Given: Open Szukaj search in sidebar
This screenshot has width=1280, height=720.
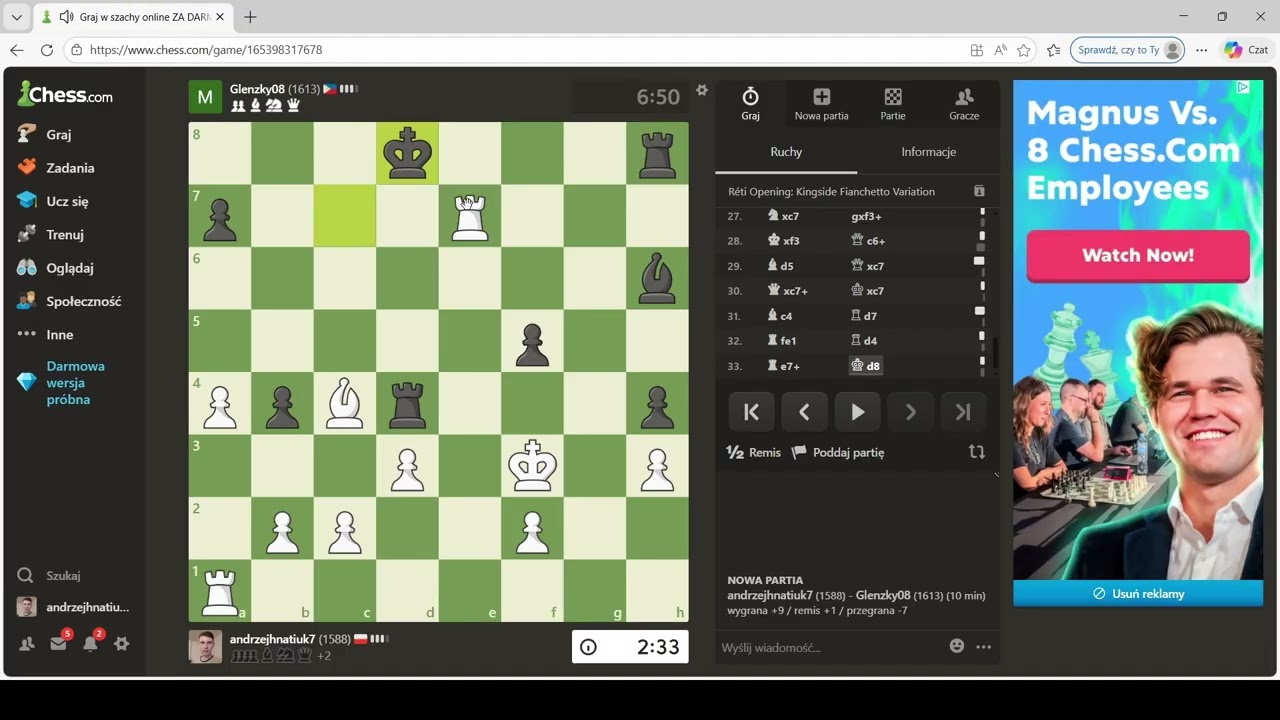Looking at the screenshot, I should 49,576.
